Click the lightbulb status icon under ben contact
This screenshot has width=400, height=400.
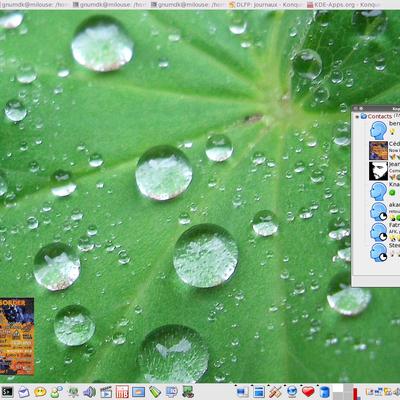coord(392,132)
